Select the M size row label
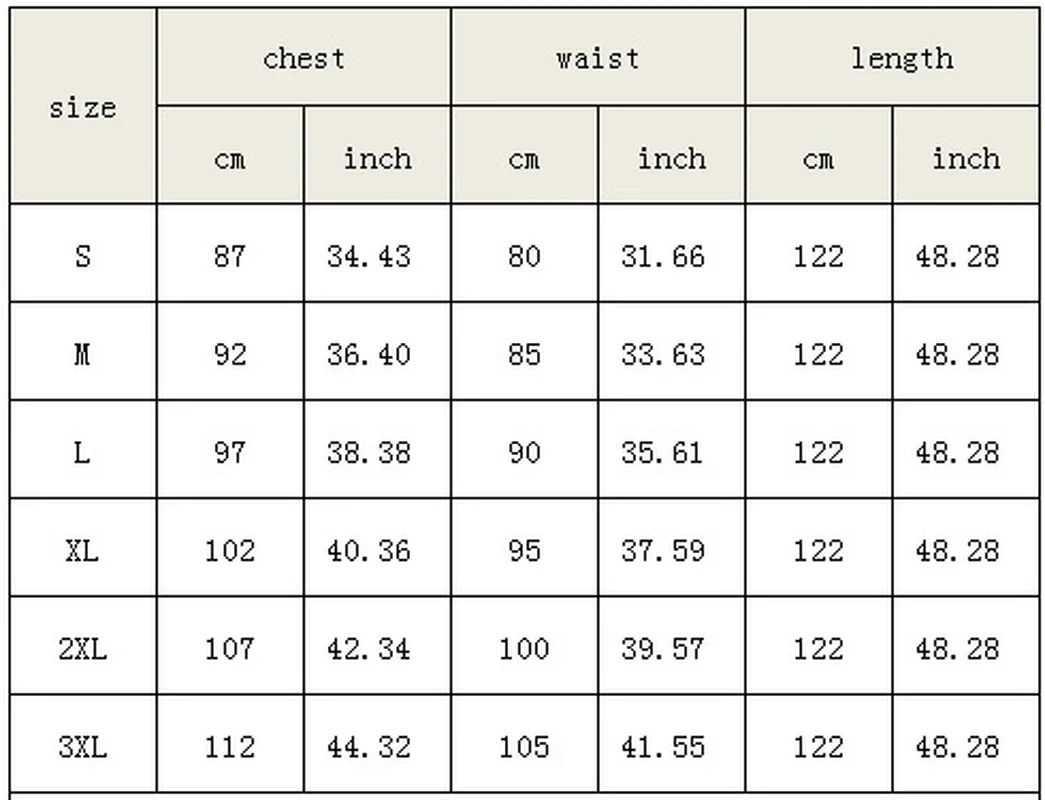1045x800 pixels. coord(83,355)
